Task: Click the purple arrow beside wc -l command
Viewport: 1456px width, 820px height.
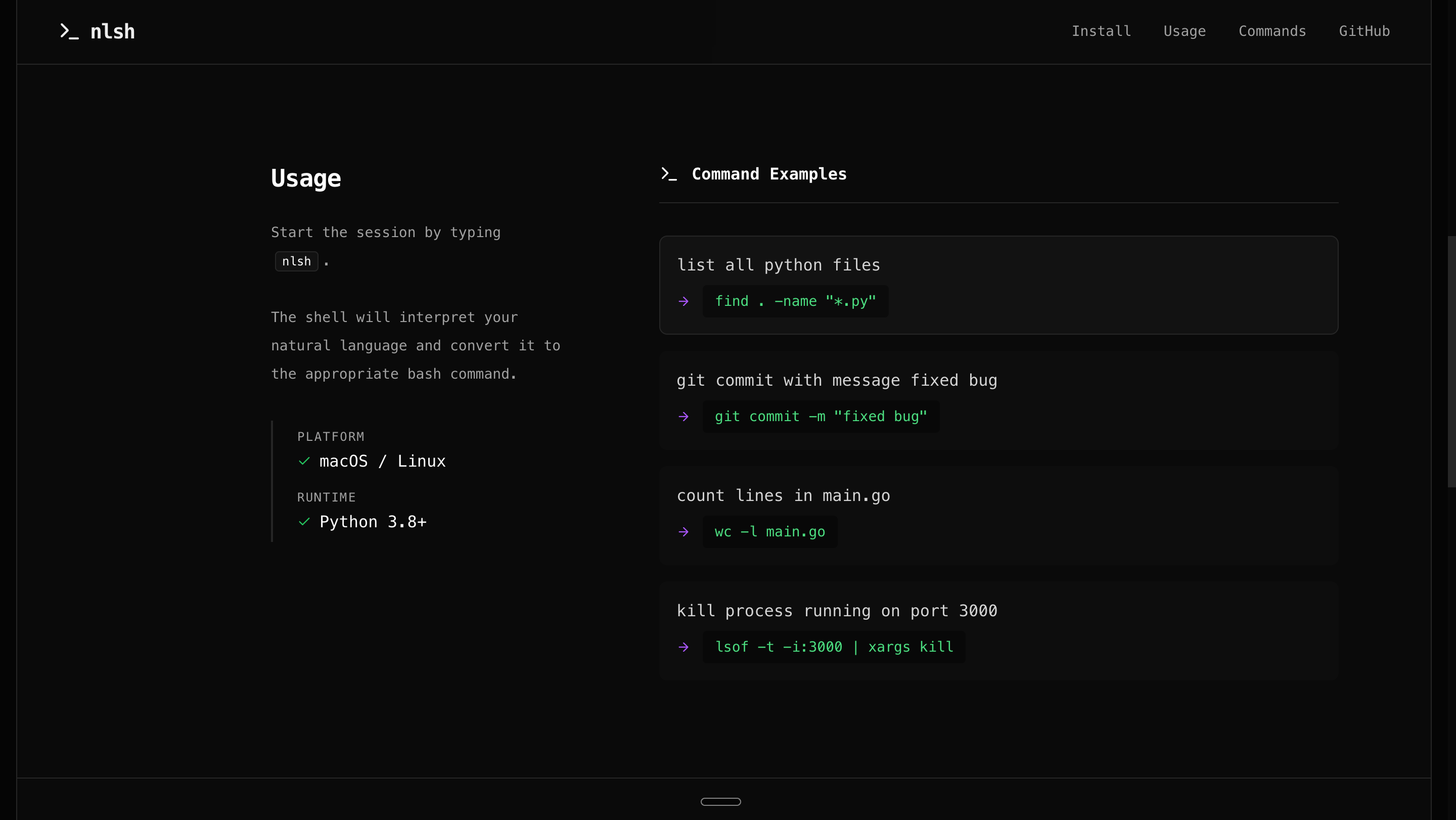Action: tap(684, 532)
